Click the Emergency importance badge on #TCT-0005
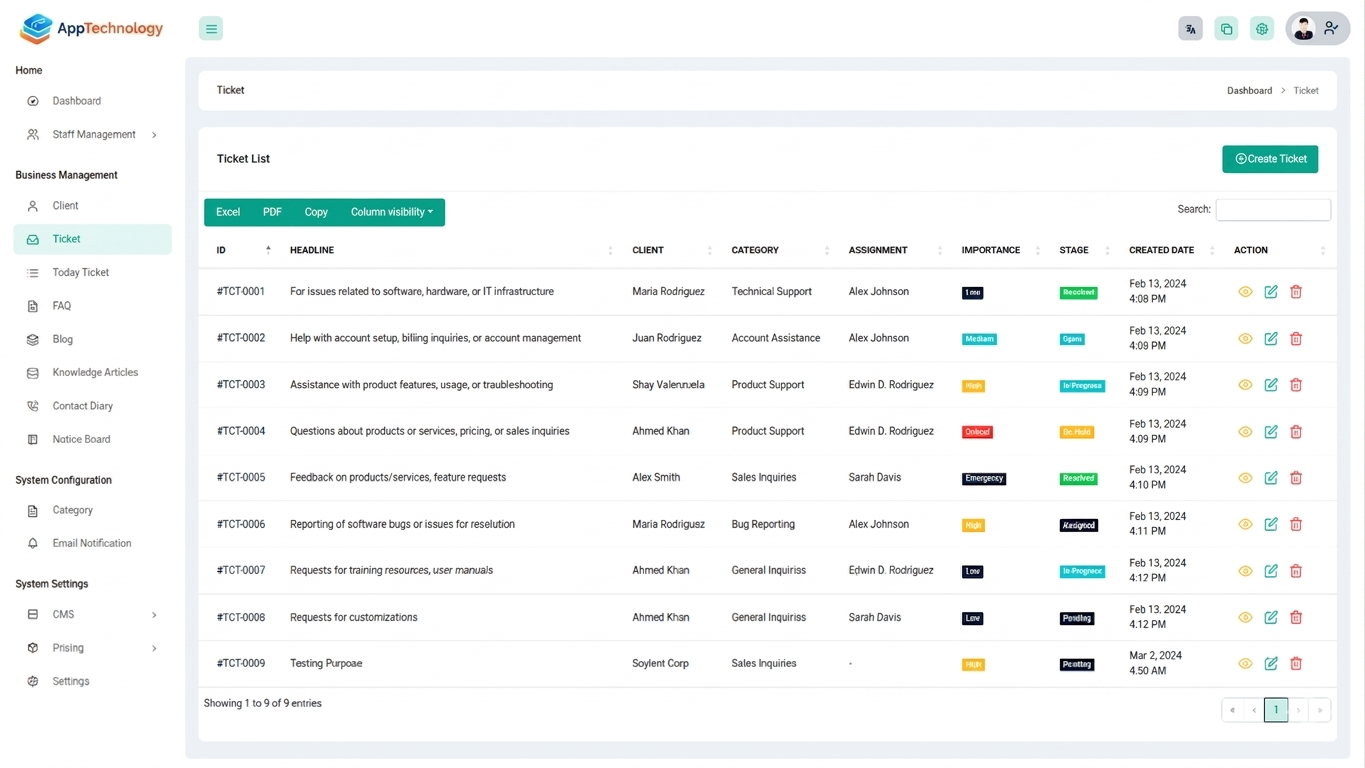The image size is (1365, 768). click(984, 479)
